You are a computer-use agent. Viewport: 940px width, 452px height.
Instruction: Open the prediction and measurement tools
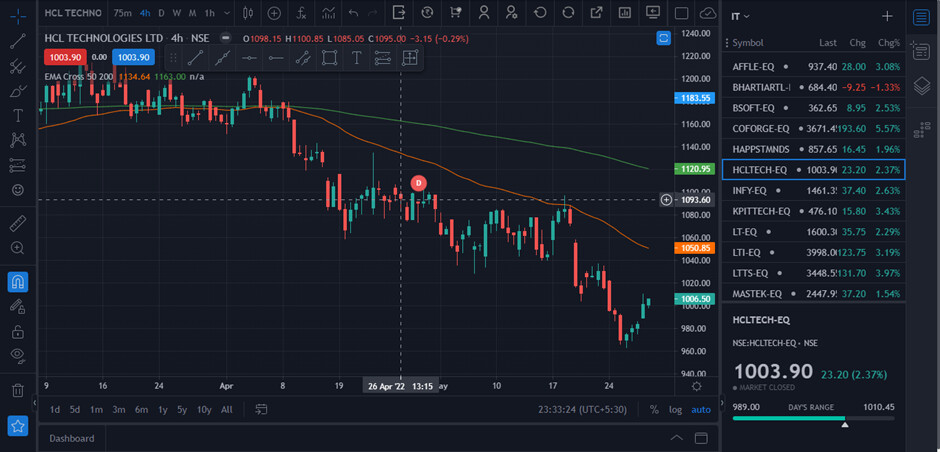click(x=18, y=165)
